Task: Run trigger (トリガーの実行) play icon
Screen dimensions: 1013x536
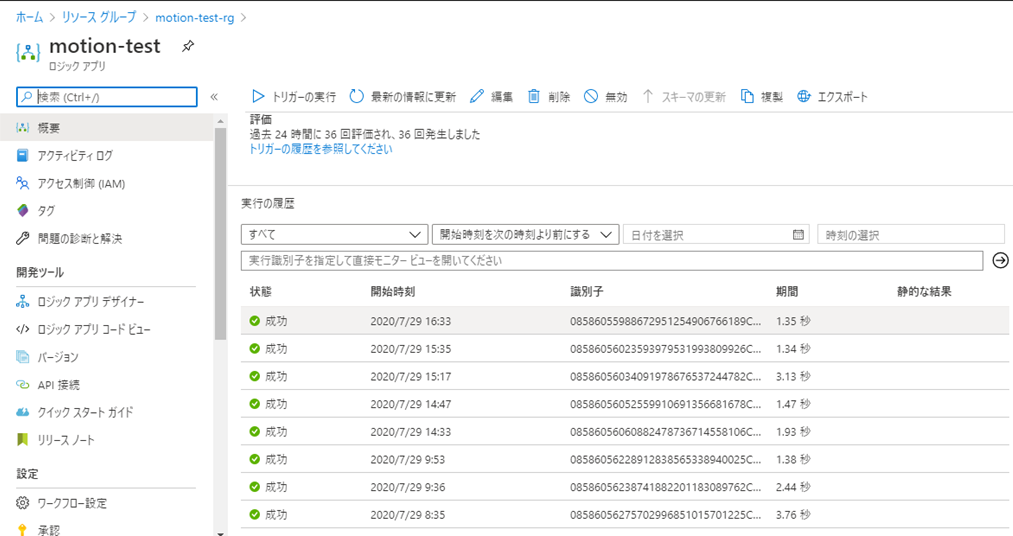Action: coord(258,96)
